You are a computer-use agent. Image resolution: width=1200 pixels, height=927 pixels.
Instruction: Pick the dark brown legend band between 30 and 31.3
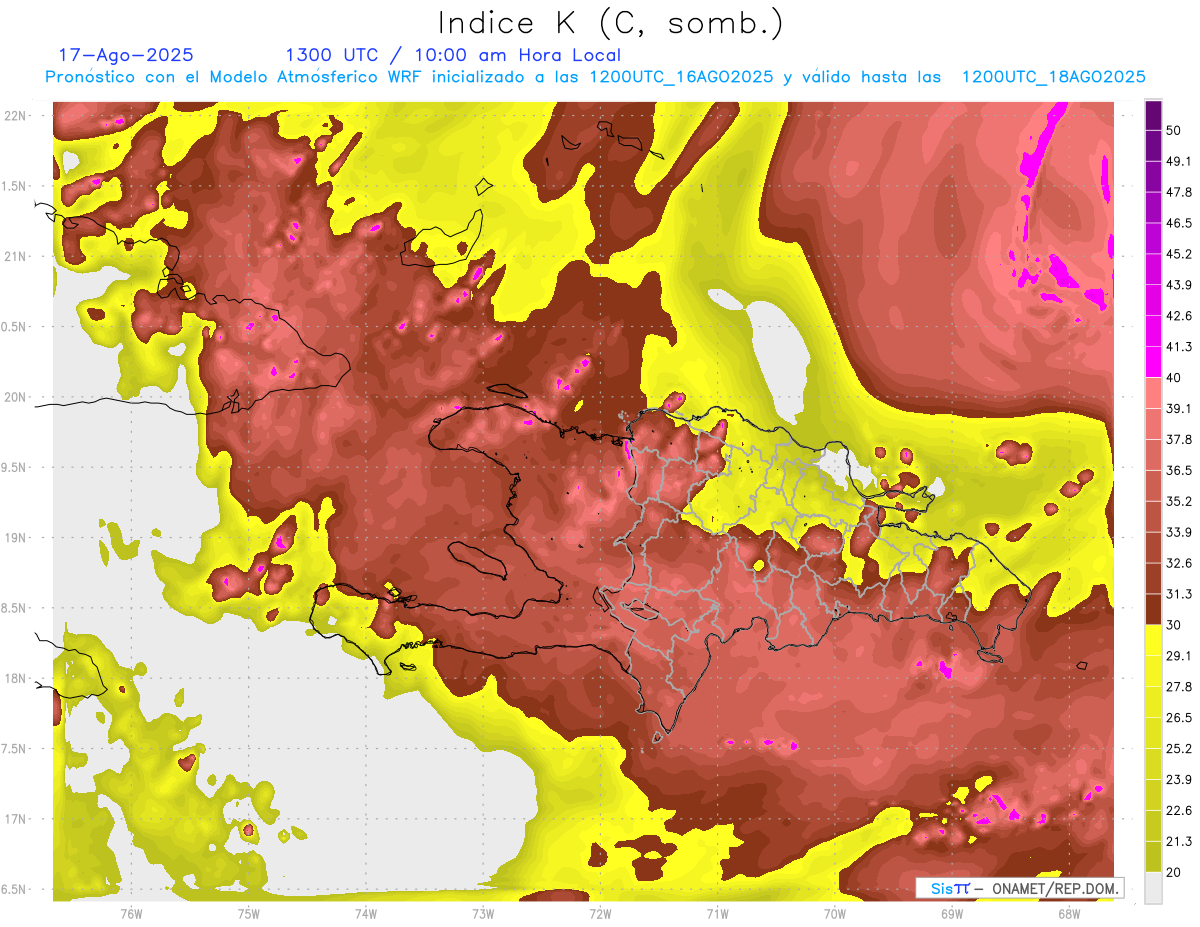pos(1153,610)
